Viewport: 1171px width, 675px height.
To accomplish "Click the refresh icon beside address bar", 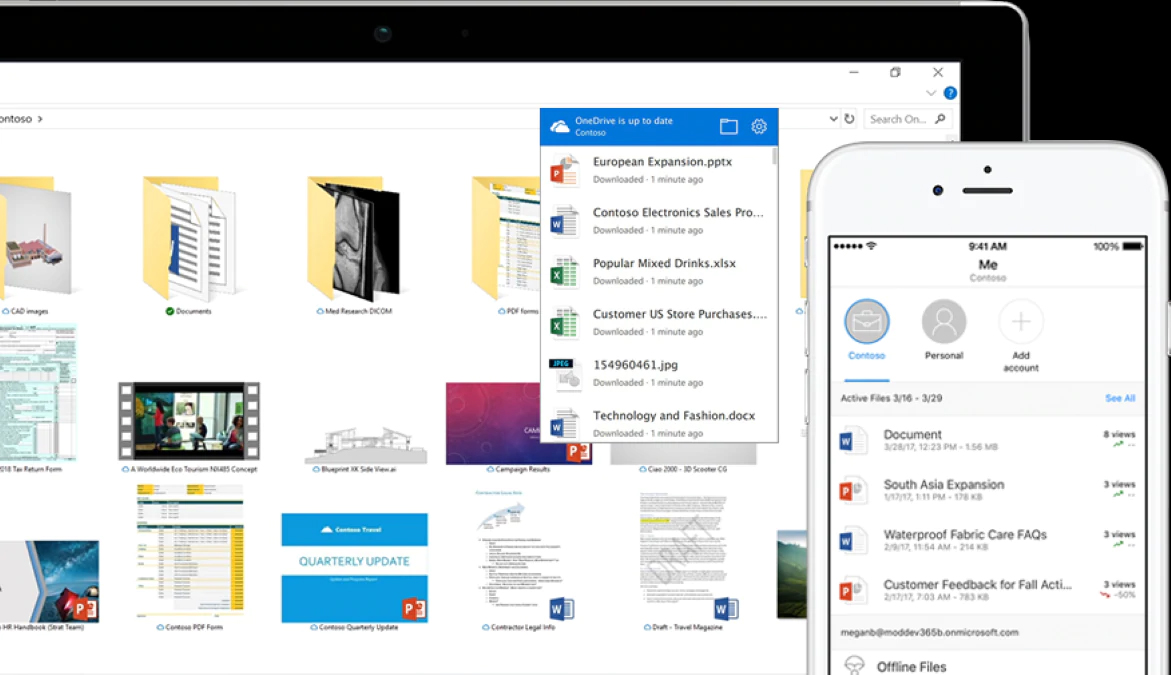I will pos(849,119).
